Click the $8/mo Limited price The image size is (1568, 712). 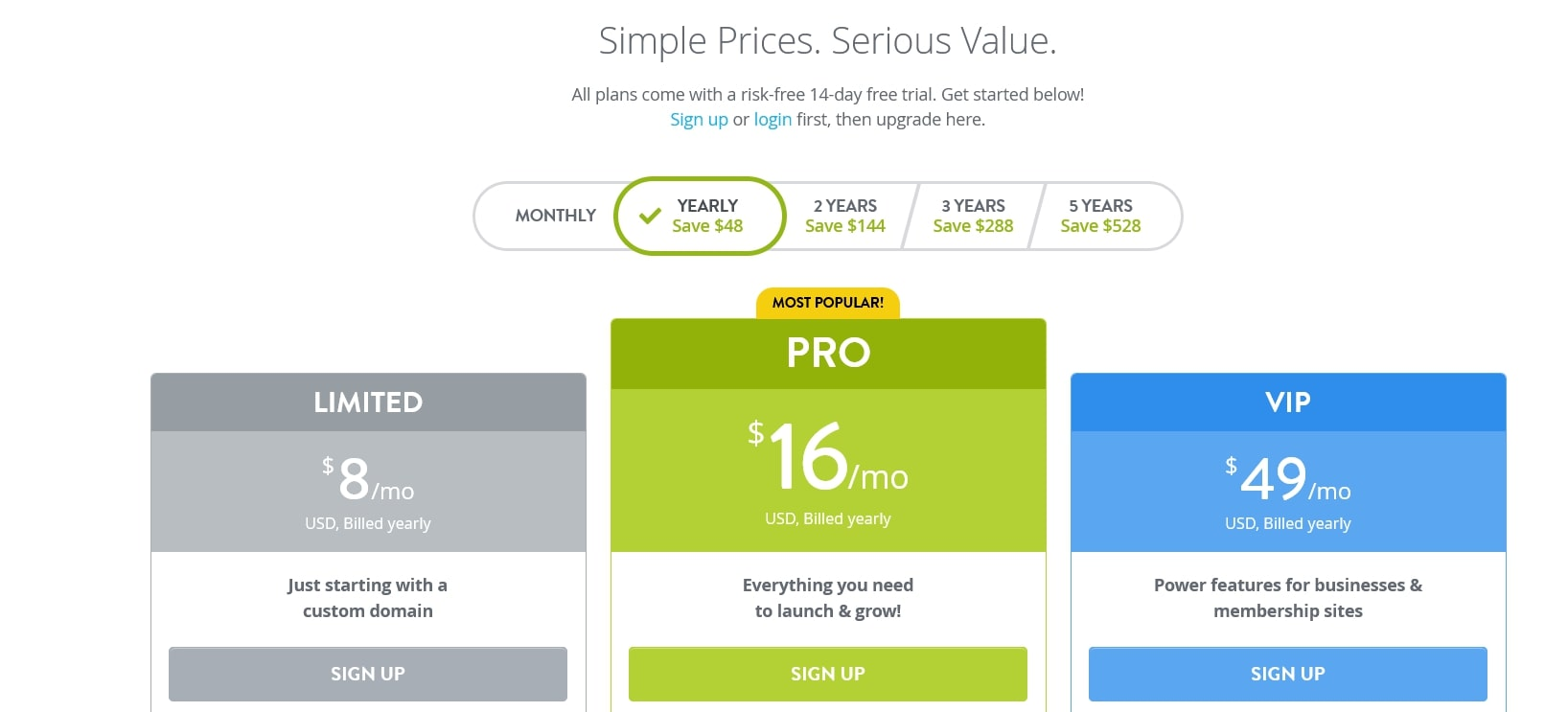pyautogui.click(x=368, y=480)
